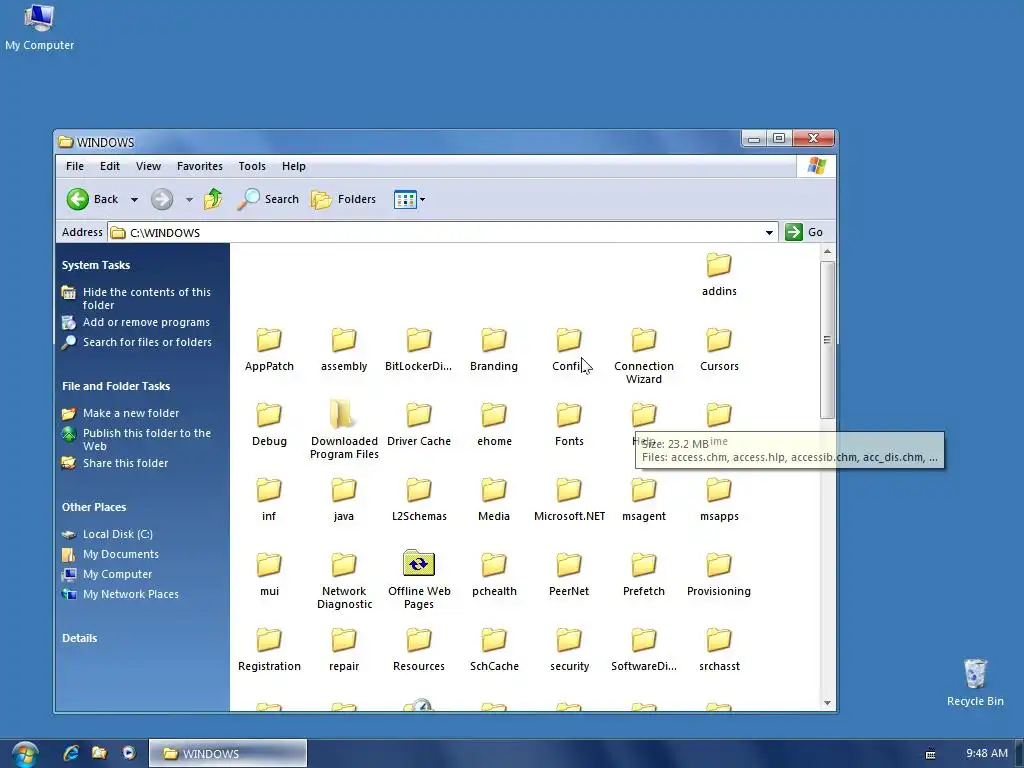Open the Favorites menu
The image size is (1024, 768).
pyautogui.click(x=200, y=166)
